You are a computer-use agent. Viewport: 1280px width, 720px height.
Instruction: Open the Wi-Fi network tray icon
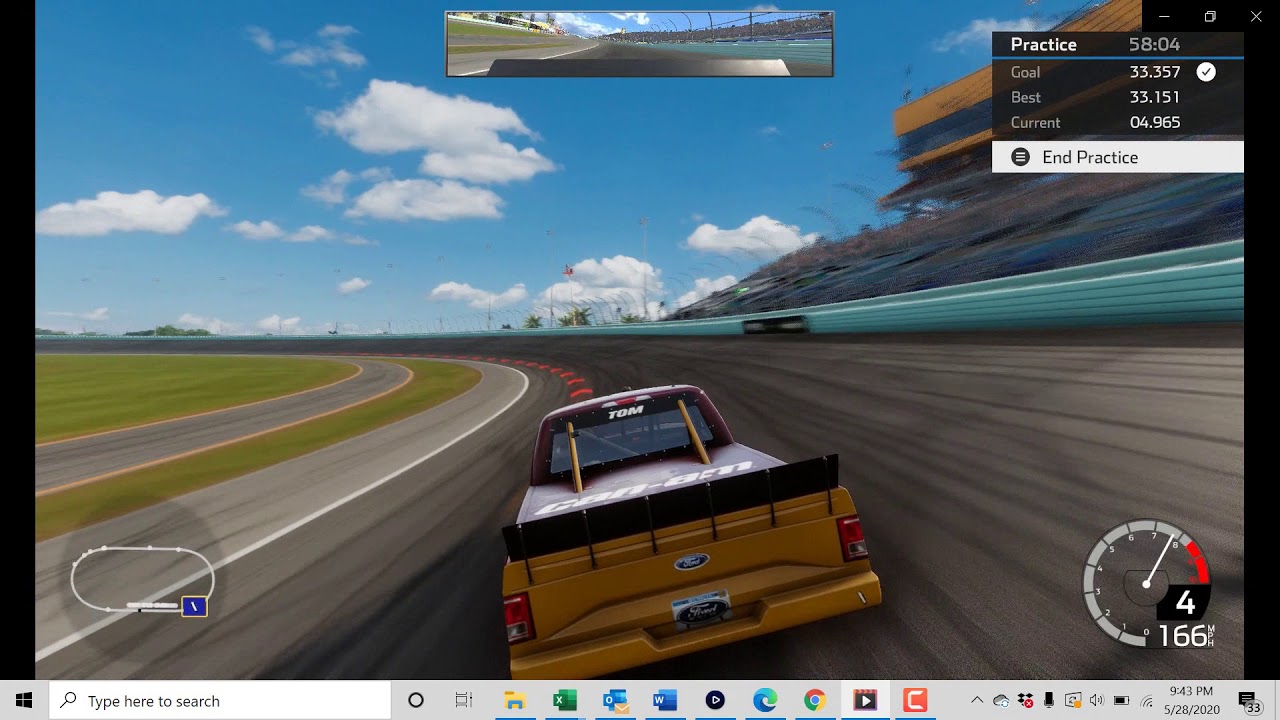1146,701
